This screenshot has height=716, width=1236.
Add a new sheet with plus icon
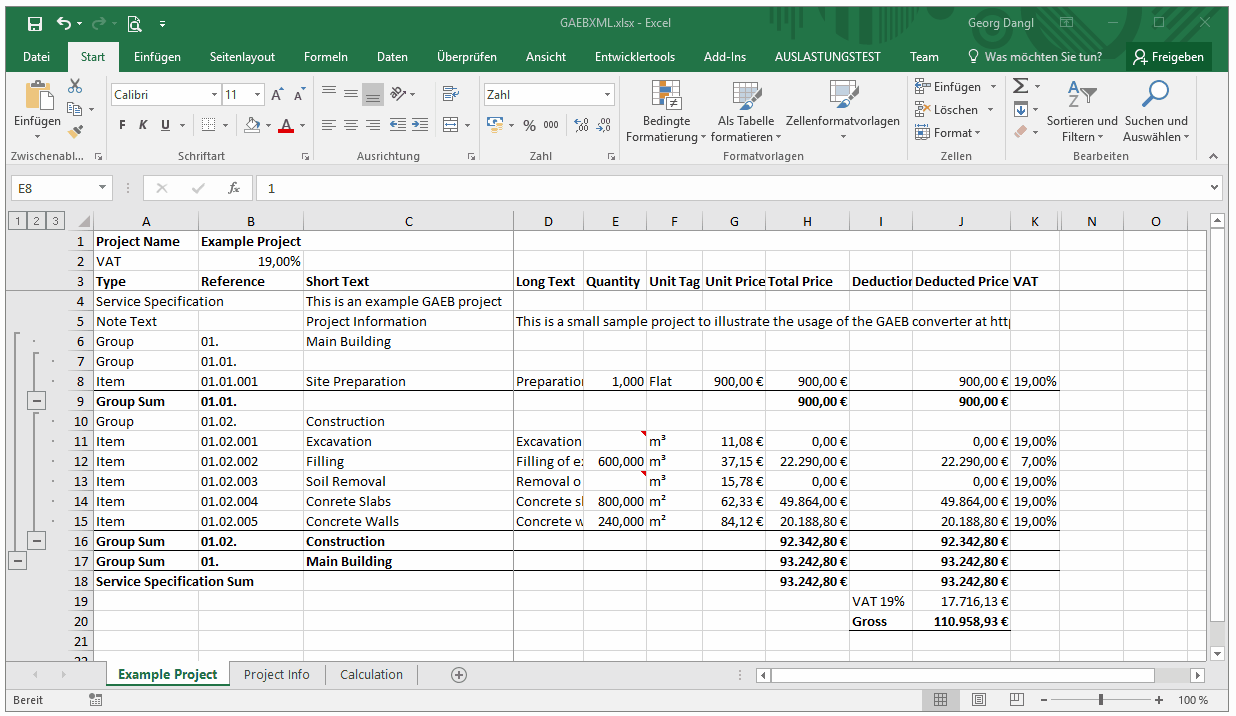pos(459,675)
